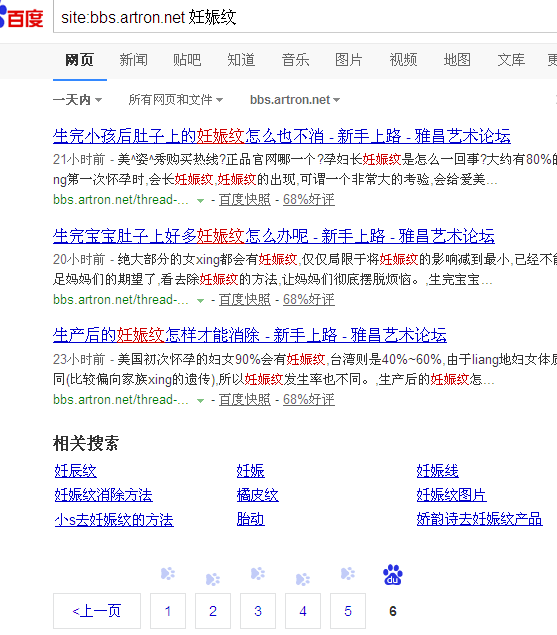Viewport: 557px width, 635px height.
Task: Click the Baidu paw icon above page 6
Action: coord(393,575)
